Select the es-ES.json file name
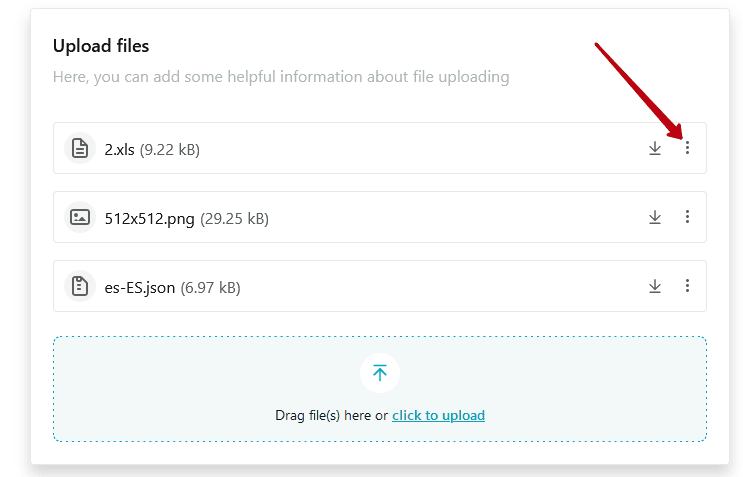Image resolution: width=743 pixels, height=477 pixels. pos(140,288)
